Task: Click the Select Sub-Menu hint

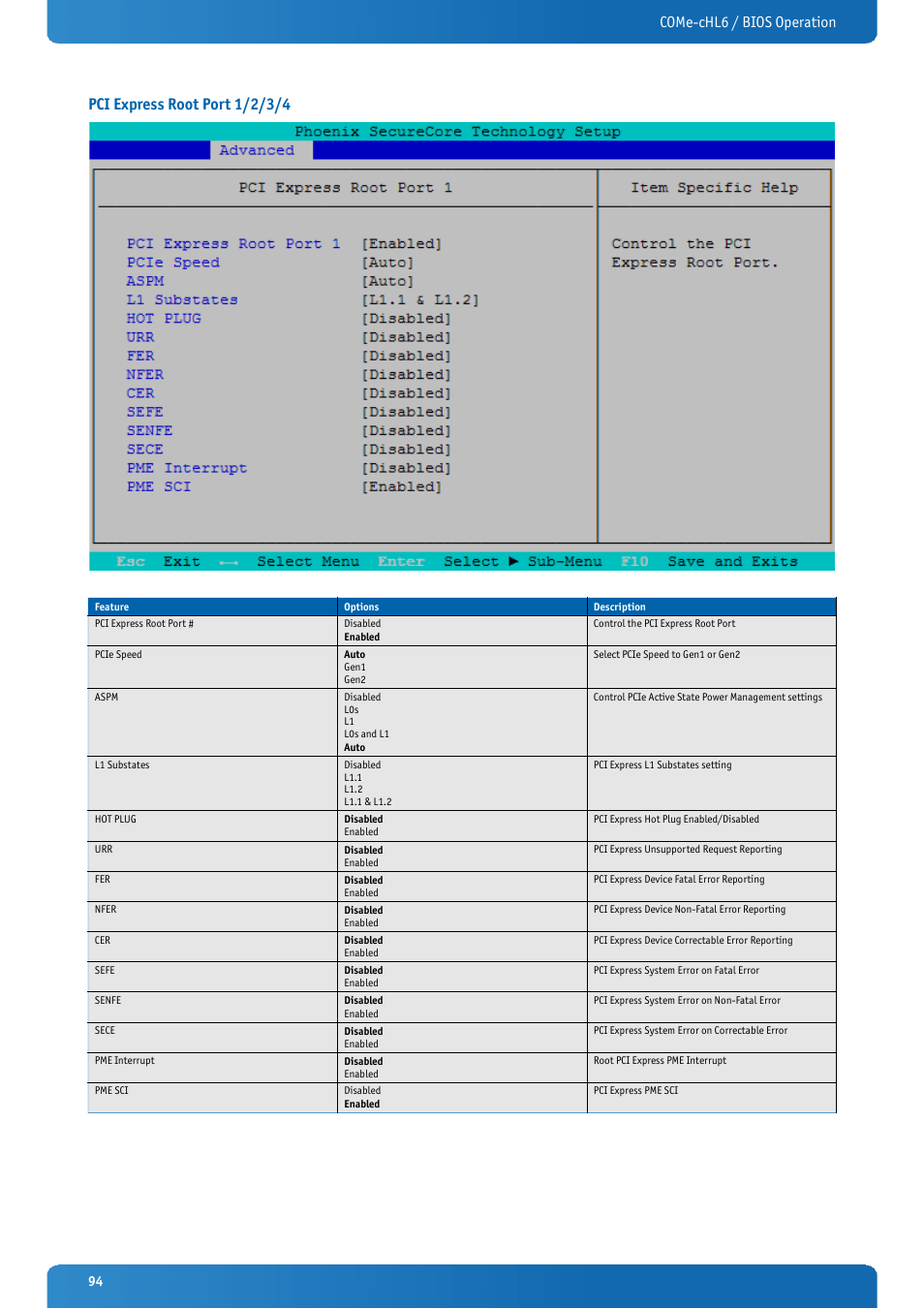Action: [523, 562]
